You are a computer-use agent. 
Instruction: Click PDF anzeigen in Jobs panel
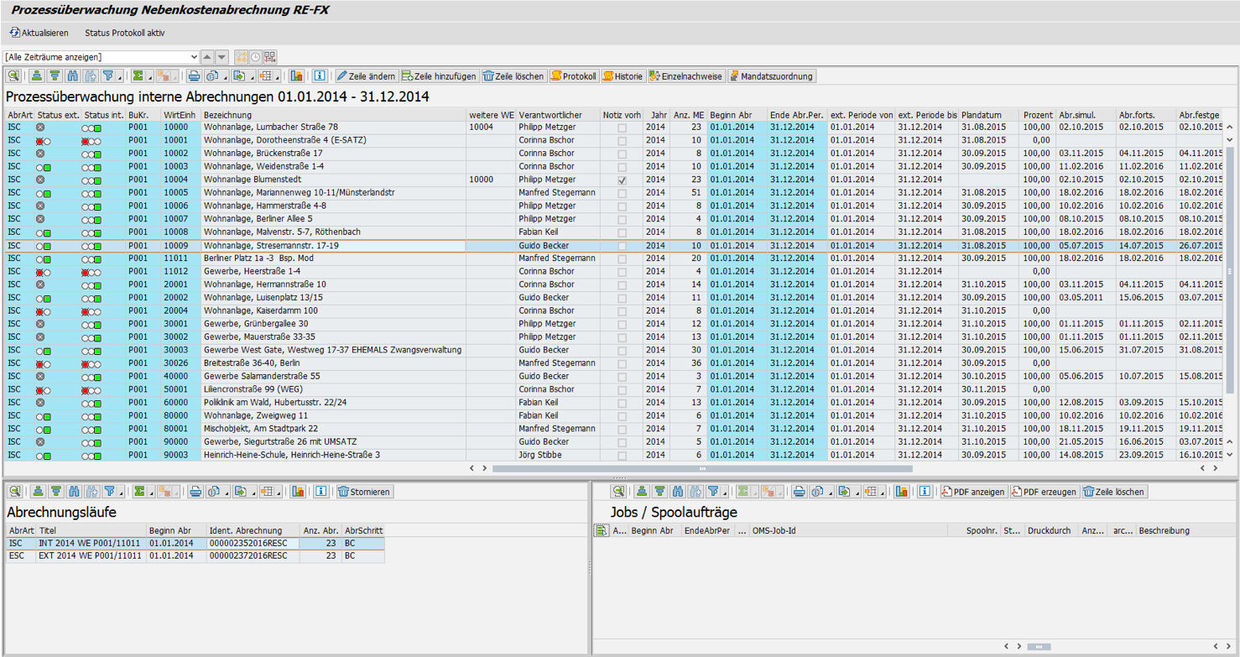[x=973, y=492]
